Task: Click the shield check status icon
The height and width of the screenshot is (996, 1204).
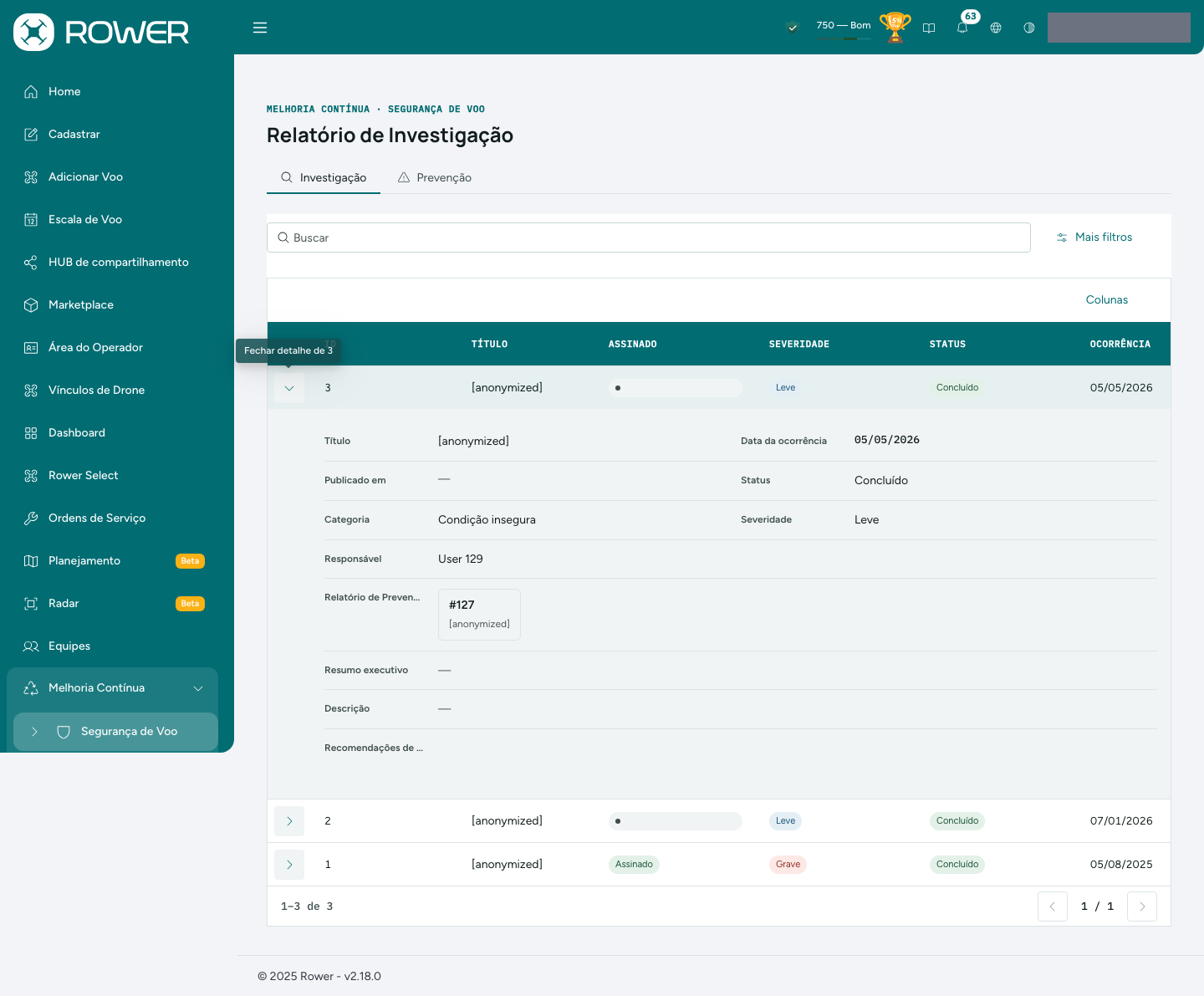Action: 793,28
